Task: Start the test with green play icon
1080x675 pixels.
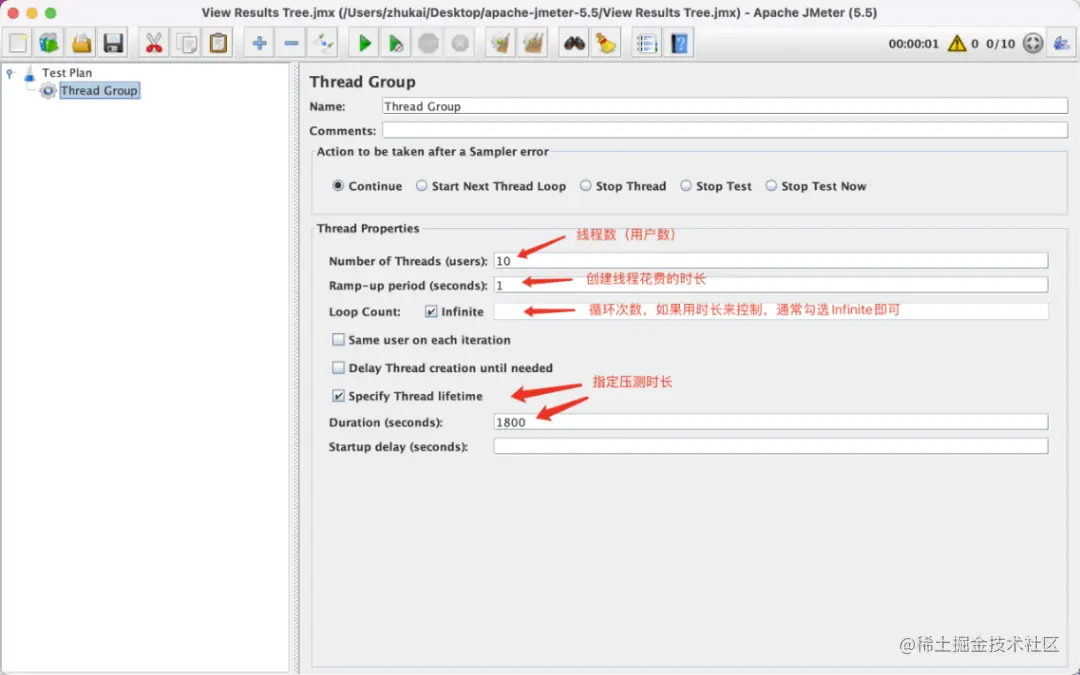Action: (364, 43)
